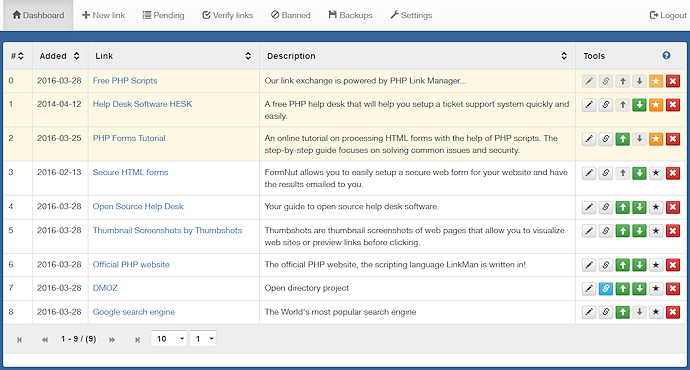690x370 pixels.
Task: Toggle reciprocal link icon for Secure HTML forms
Action: click(x=606, y=173)
